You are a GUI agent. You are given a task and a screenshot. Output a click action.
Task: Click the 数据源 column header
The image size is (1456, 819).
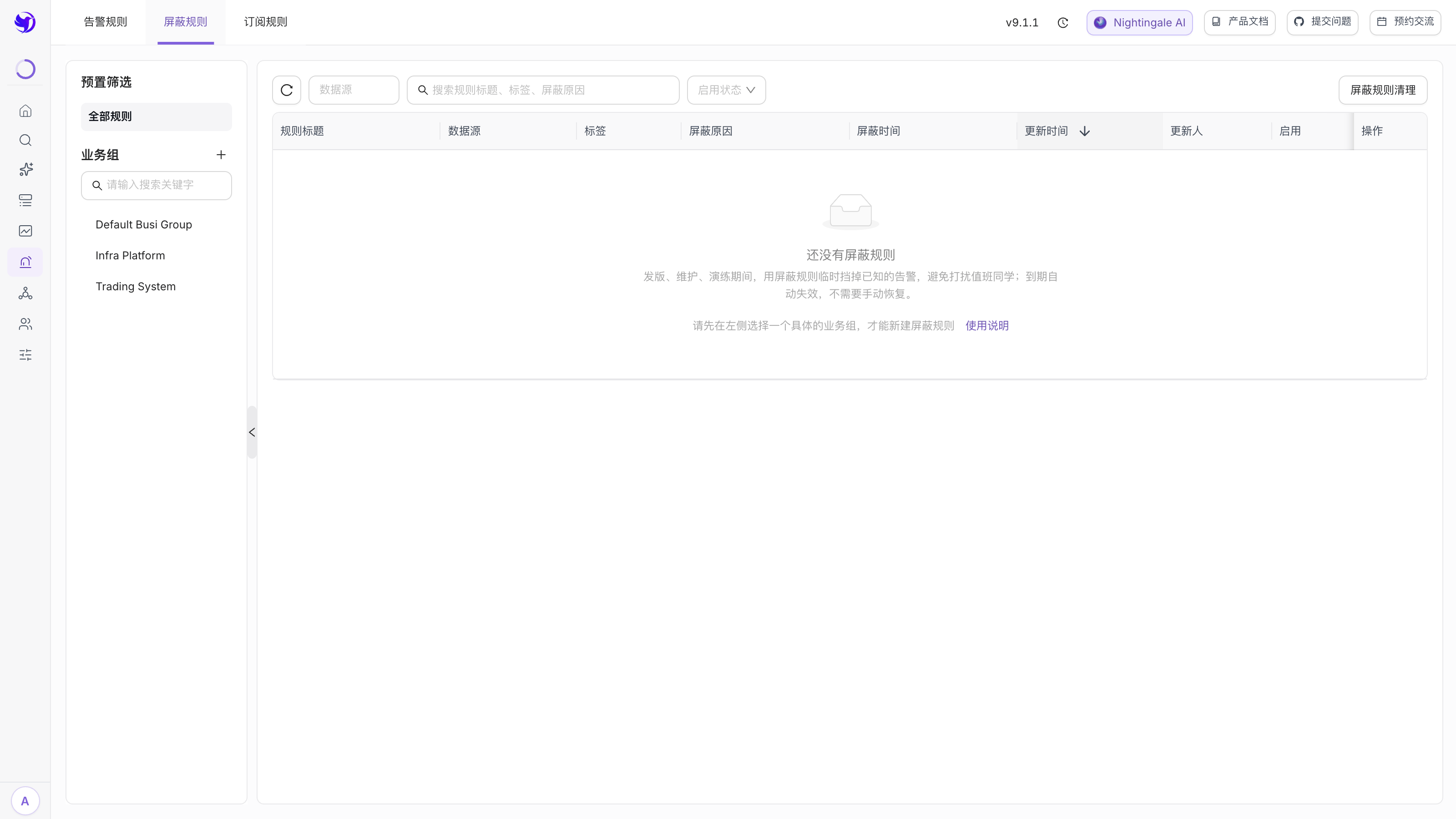[508, 131]
